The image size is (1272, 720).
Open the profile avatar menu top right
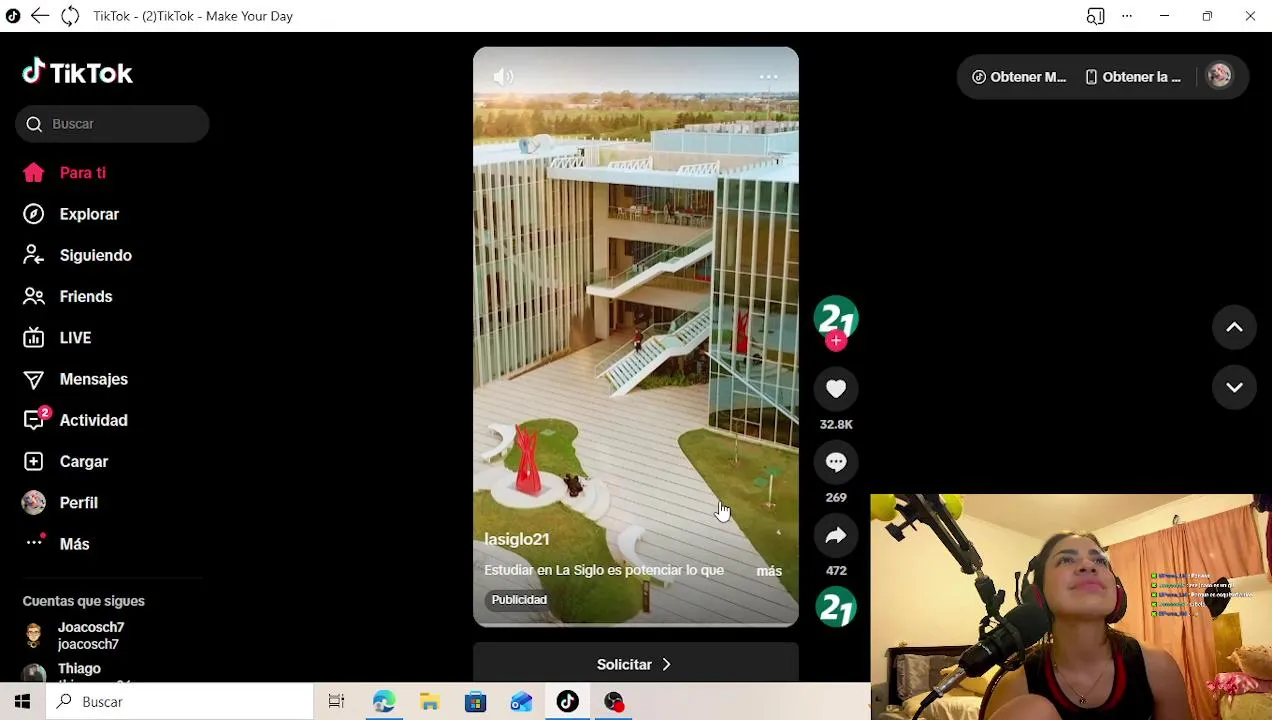[1219, 76]
